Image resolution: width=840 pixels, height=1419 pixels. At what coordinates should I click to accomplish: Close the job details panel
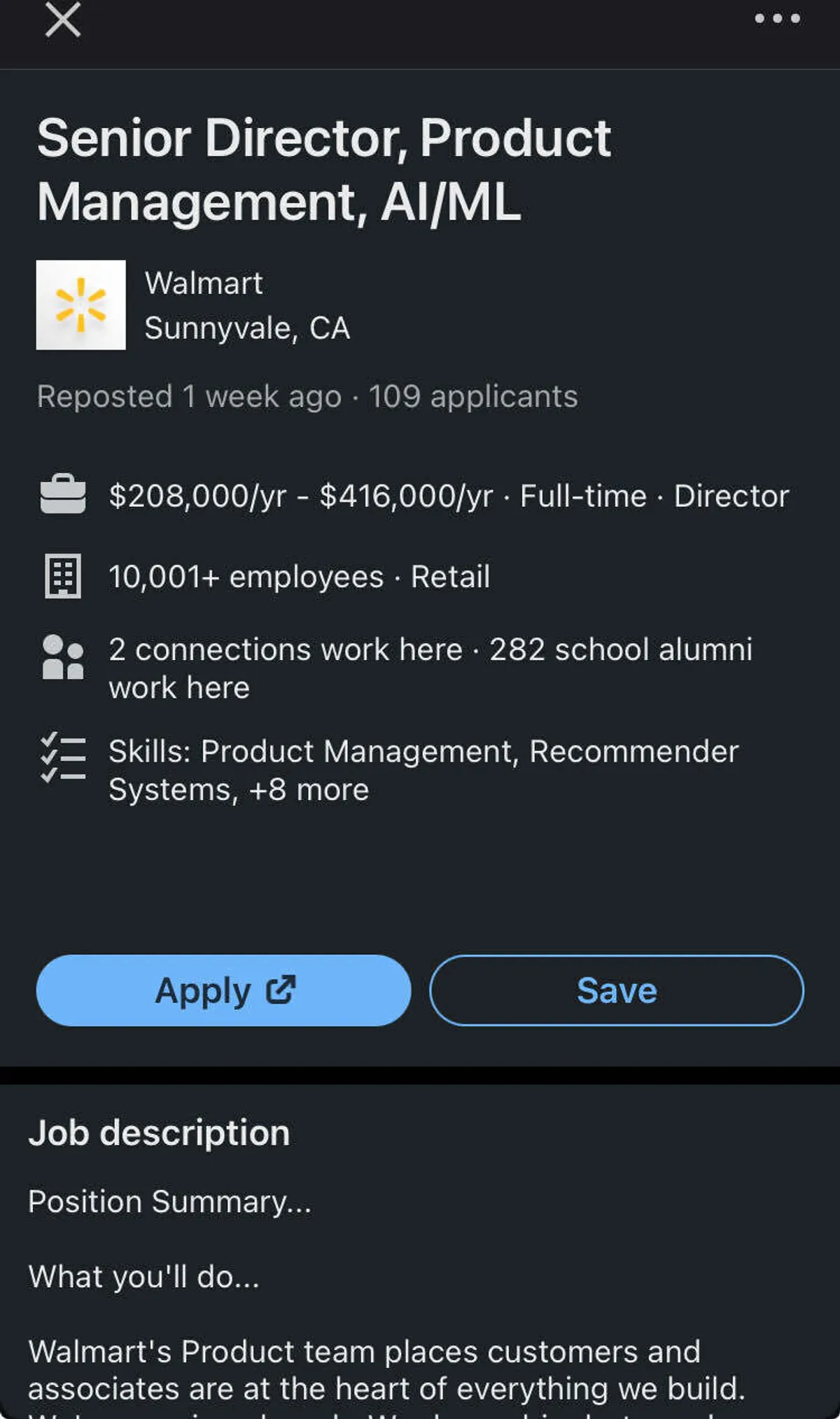(63, 19)
